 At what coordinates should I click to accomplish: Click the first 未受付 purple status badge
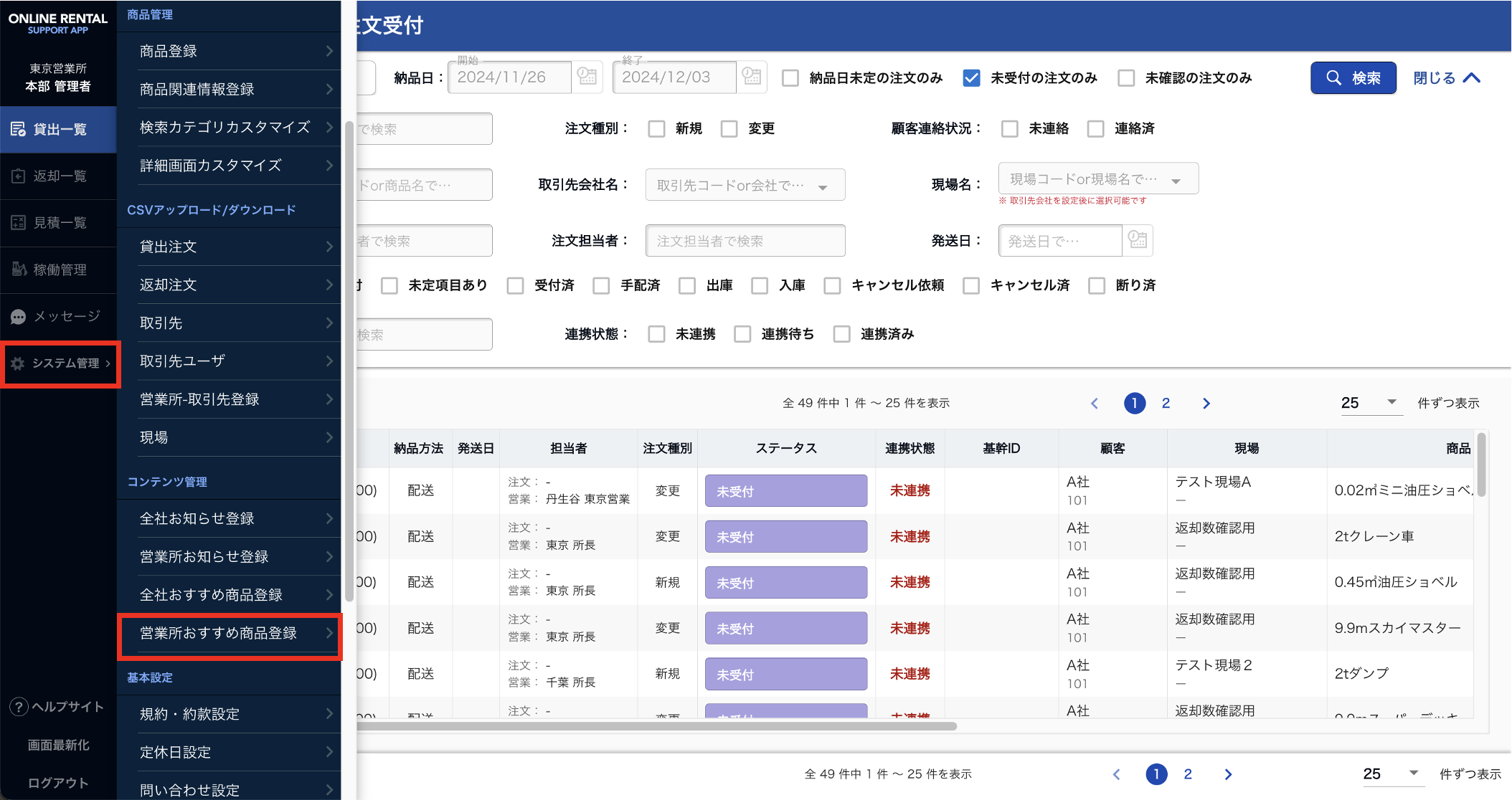(x=785, y=491)
